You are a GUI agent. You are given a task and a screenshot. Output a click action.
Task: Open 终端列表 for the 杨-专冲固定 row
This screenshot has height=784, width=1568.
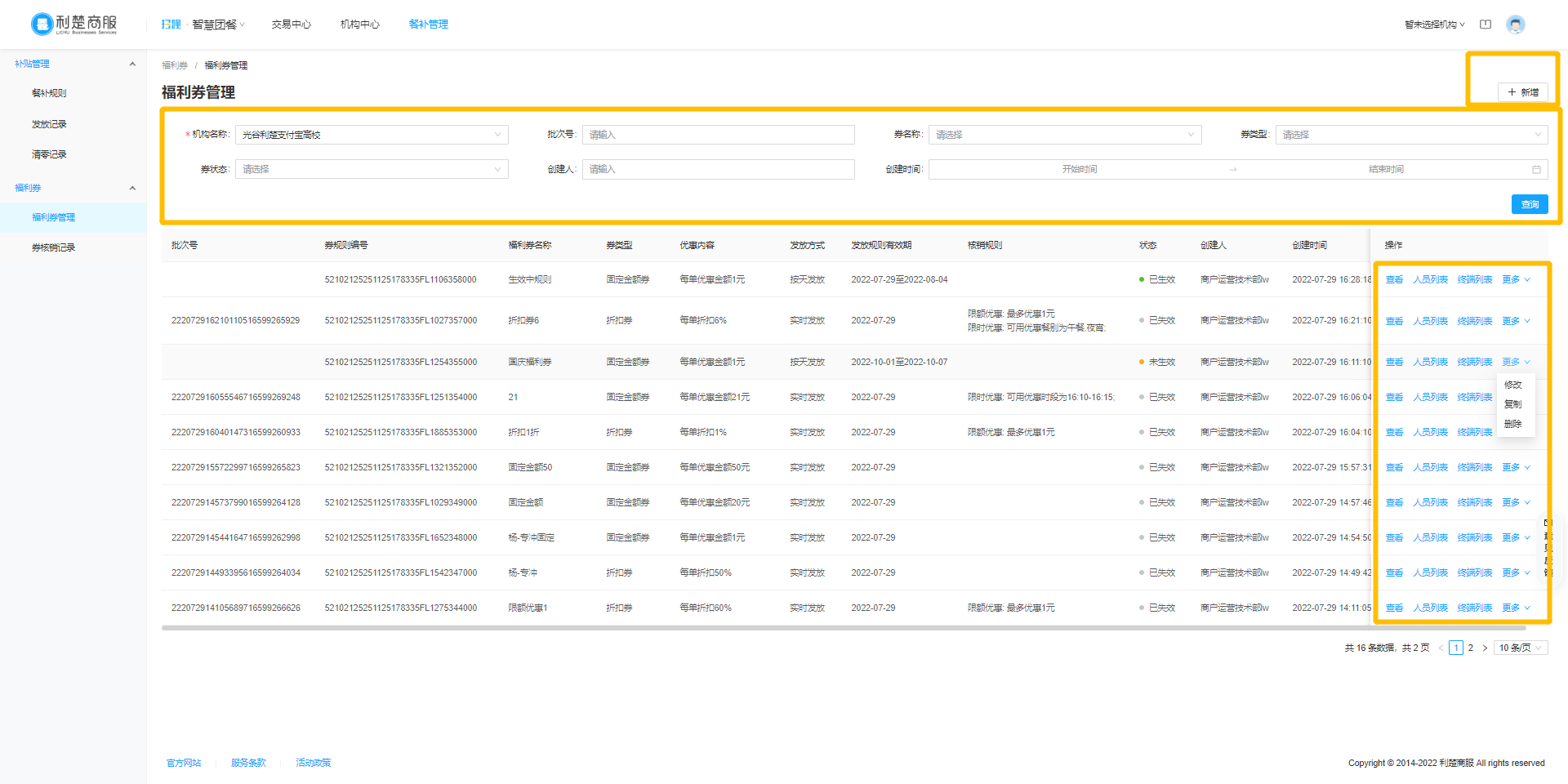coord(1475,537)
